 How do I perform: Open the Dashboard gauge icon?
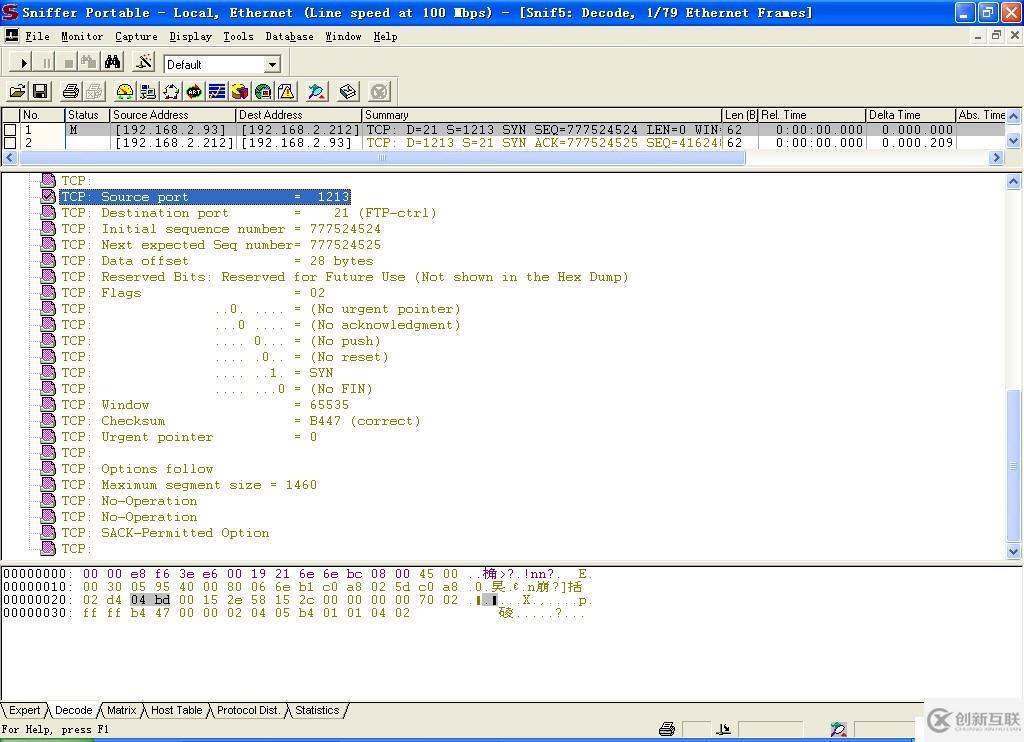(125, 91)
